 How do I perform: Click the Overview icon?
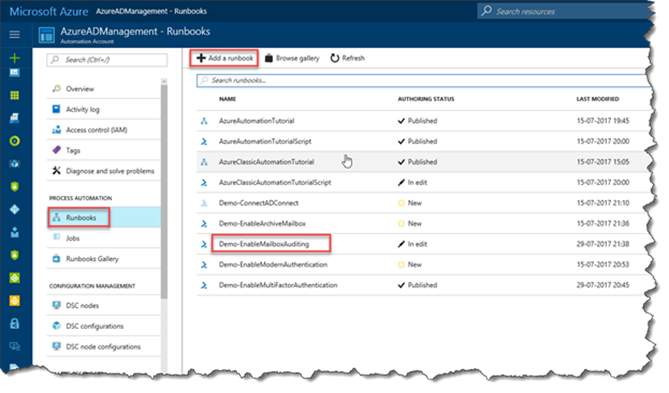click(56, 88)
